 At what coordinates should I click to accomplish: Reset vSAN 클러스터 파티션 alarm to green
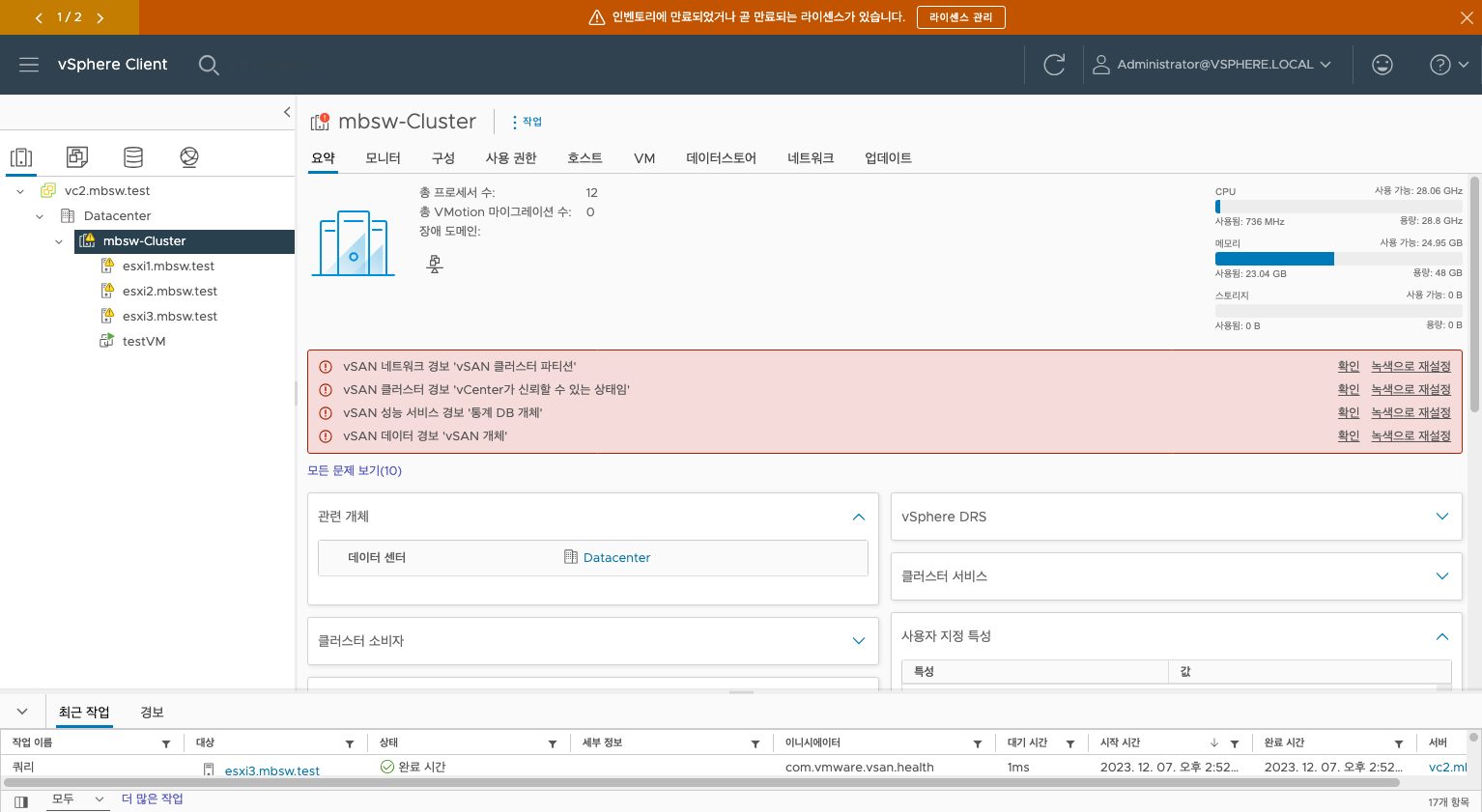click(x=1411, y=367)
